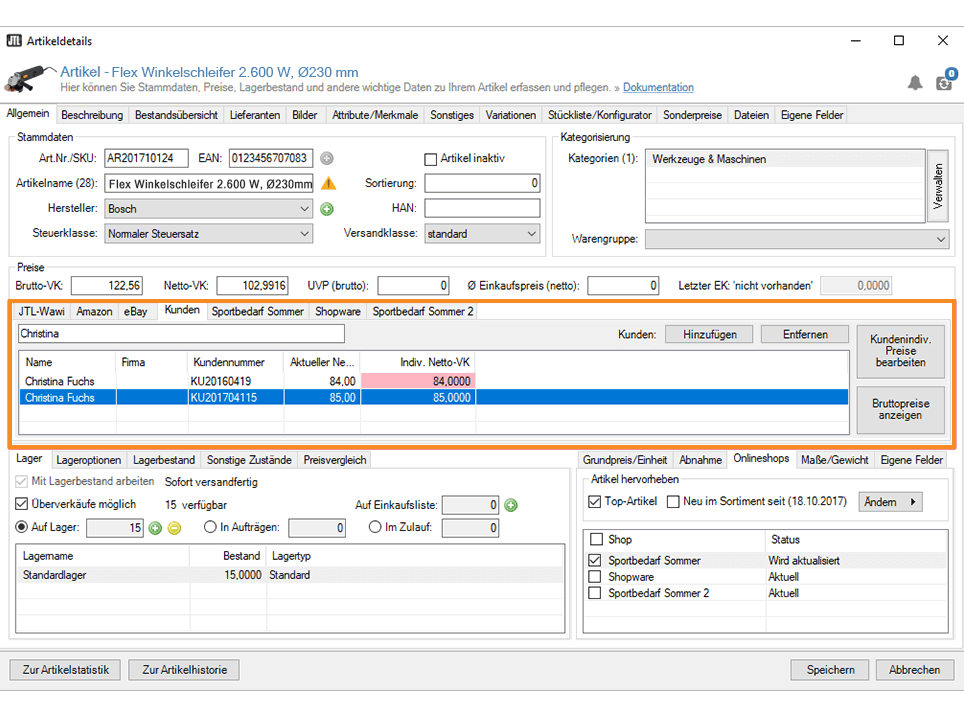Click the pink highlighted Indiv. Netto-VK cell
The image size is (964, 726).
[x=418, y=381]
